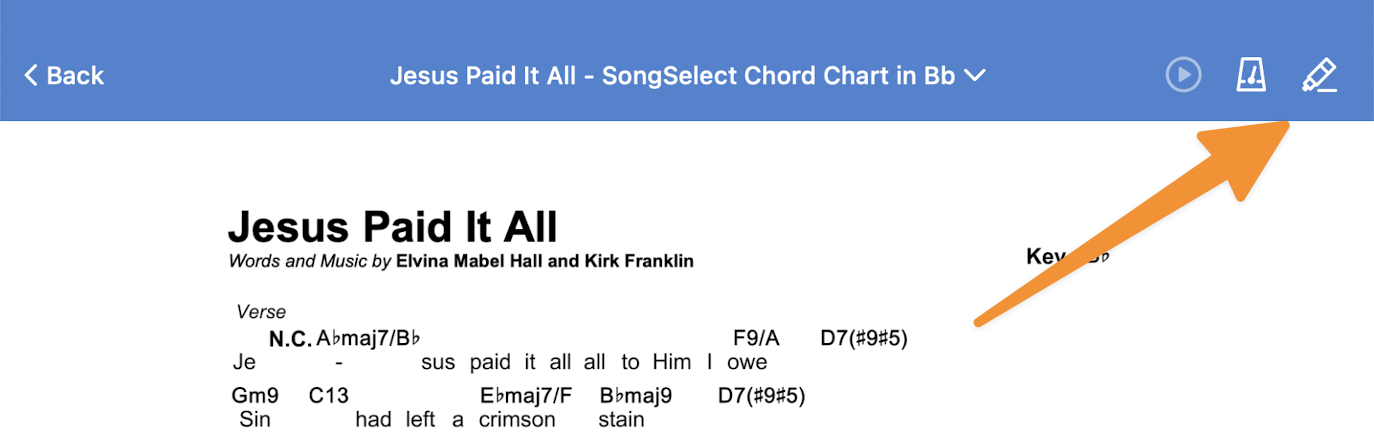
Task: Click author names Elvina Mabel Hall and Kirk Franklin
Action: point(544,262)
